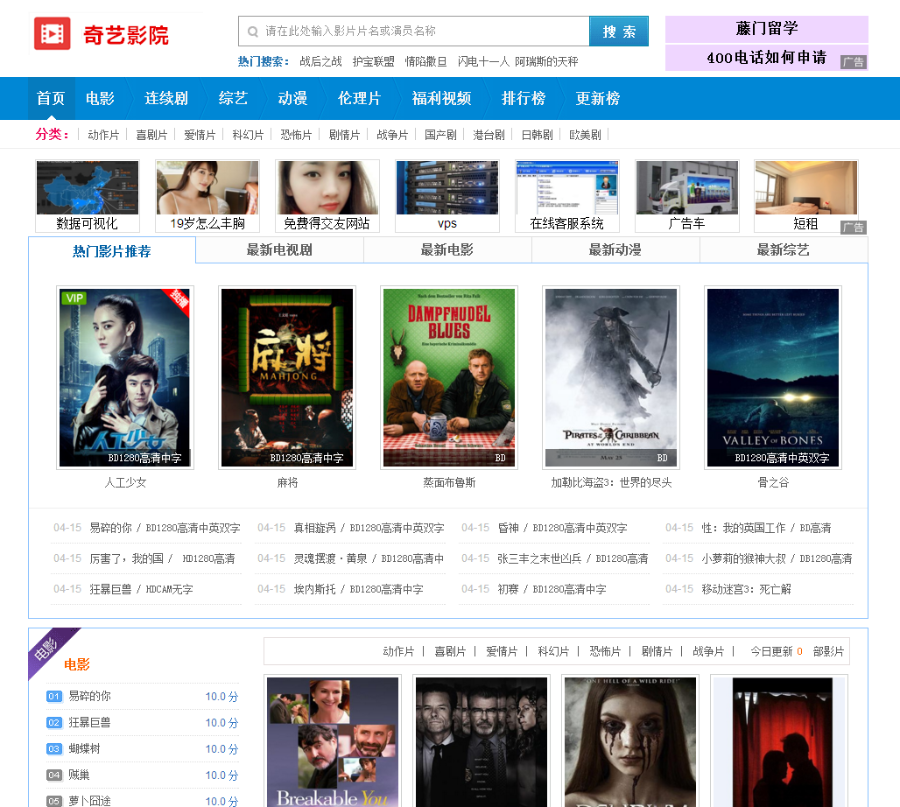Open 动作片 in top category row

pyautogui.click(x=103, y=135)
